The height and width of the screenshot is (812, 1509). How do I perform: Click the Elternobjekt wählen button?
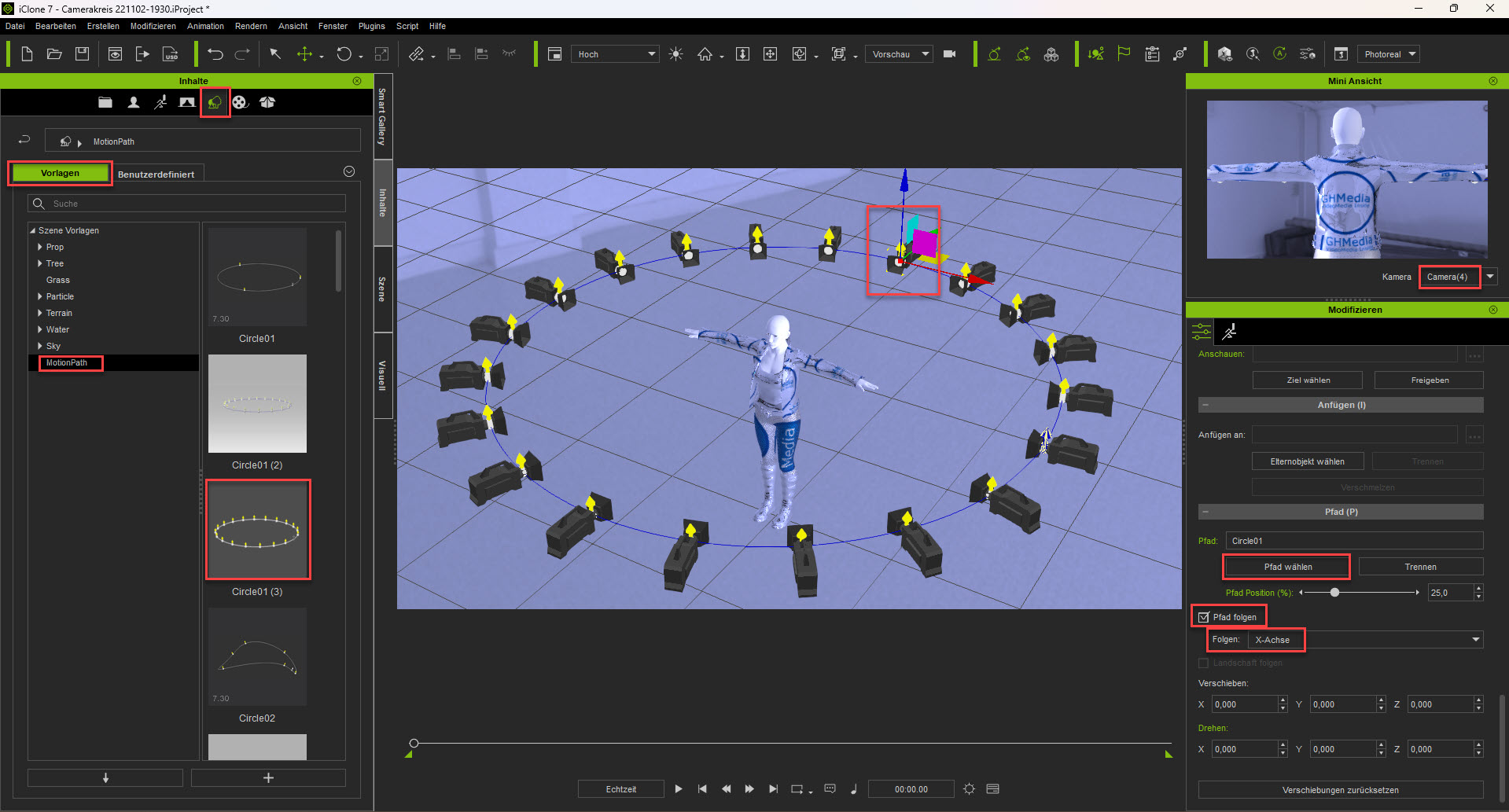pos(1308,461)
